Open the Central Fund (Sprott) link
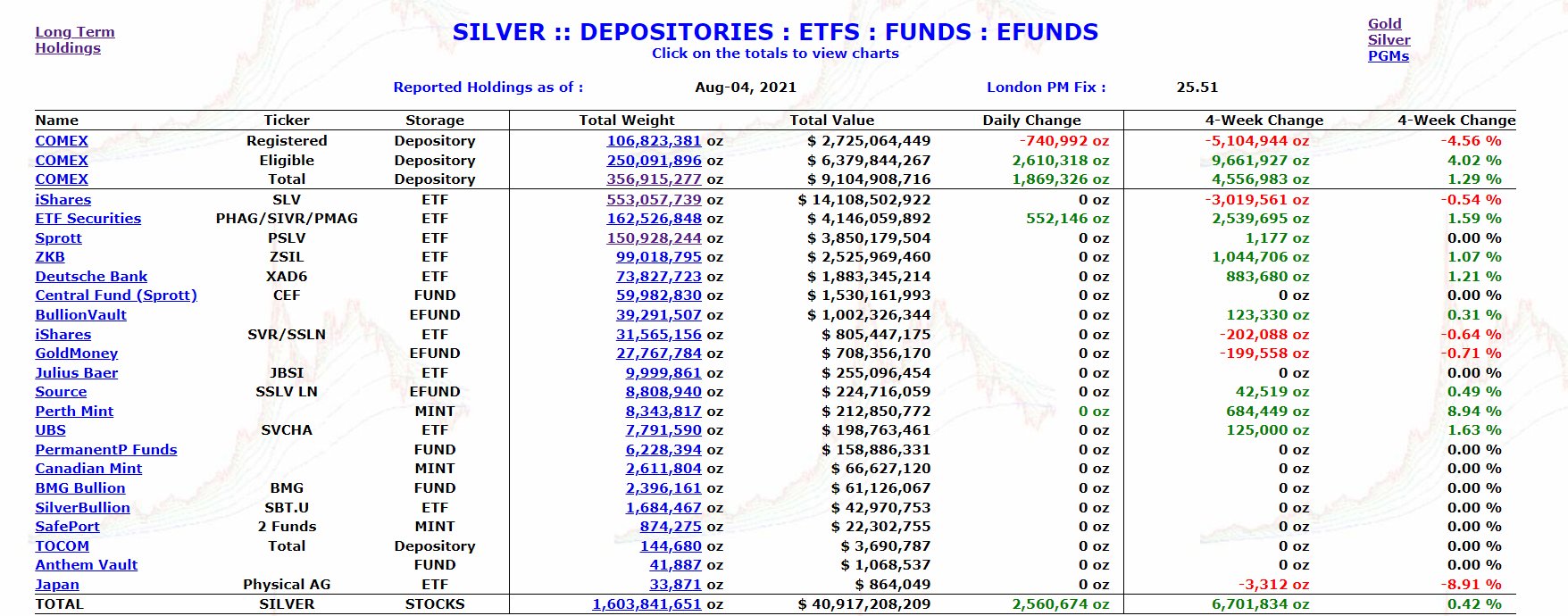Screen dimensions: 1568x616 [x=116, y=296]
